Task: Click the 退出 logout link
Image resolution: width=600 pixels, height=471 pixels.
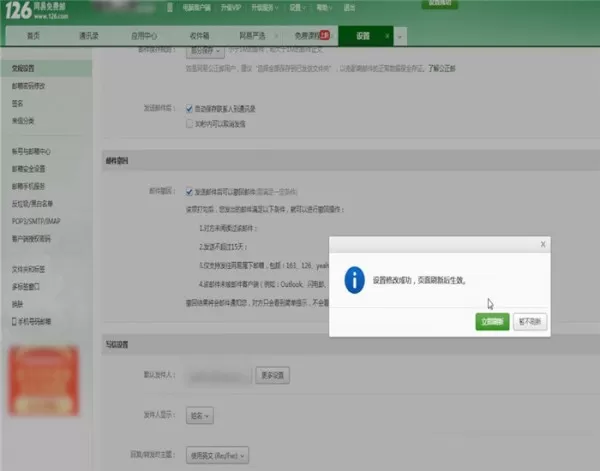Action: tap(349, 8)
